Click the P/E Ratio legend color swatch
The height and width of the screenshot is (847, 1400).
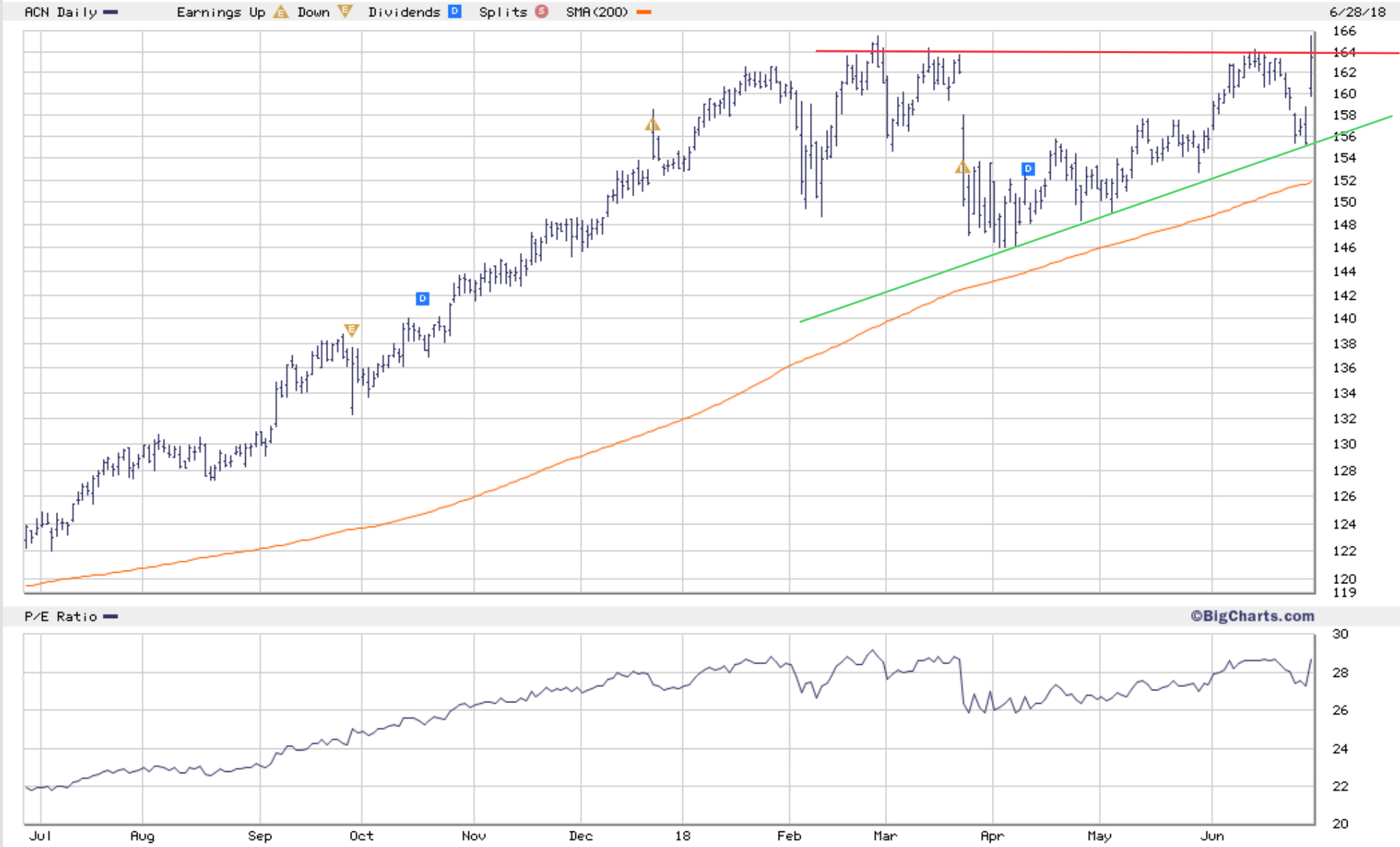(111, 617)
